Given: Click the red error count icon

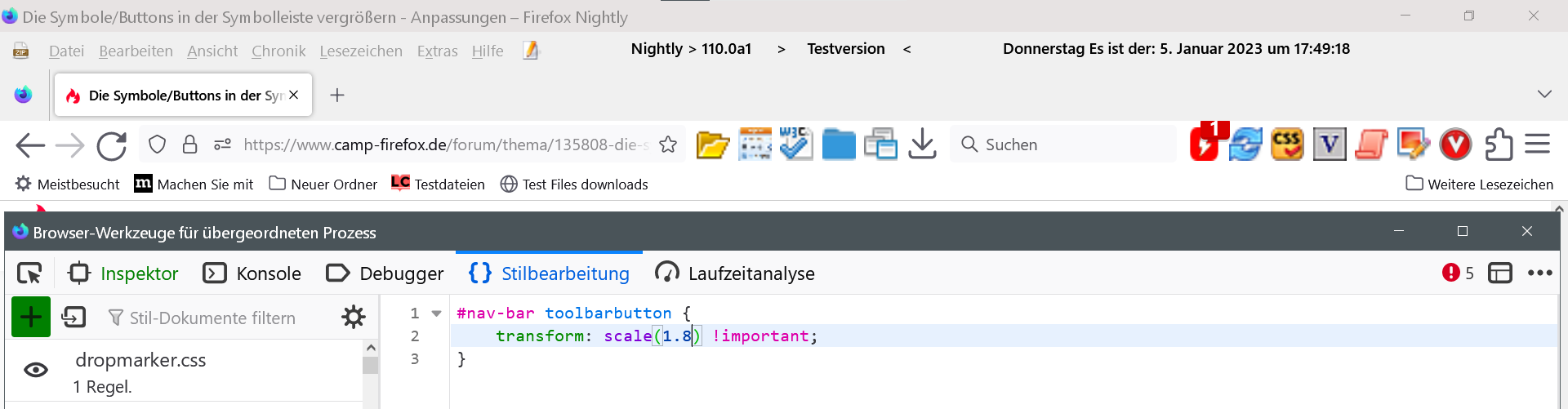Looking at the screenshot, I should coord(1450,273).
